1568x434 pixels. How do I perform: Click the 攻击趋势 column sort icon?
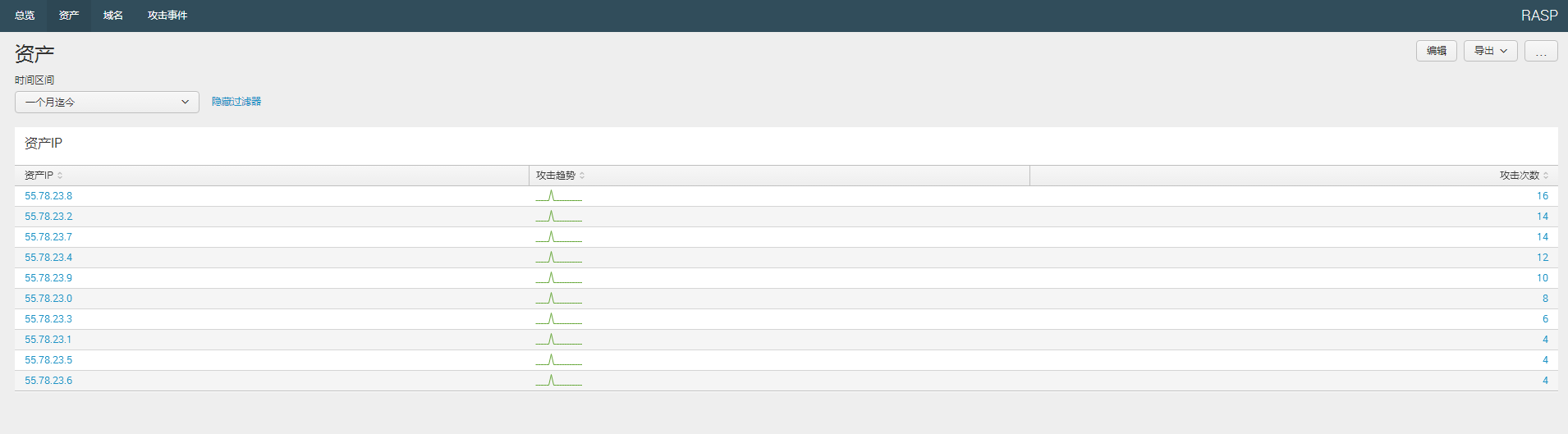pos(582,176)
